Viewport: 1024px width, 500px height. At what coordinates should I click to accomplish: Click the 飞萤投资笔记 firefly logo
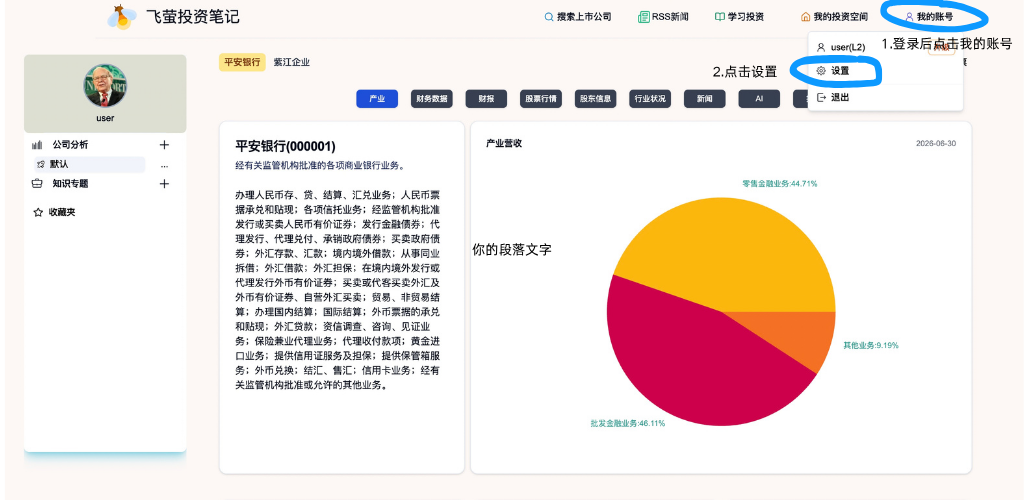point(121,18)
